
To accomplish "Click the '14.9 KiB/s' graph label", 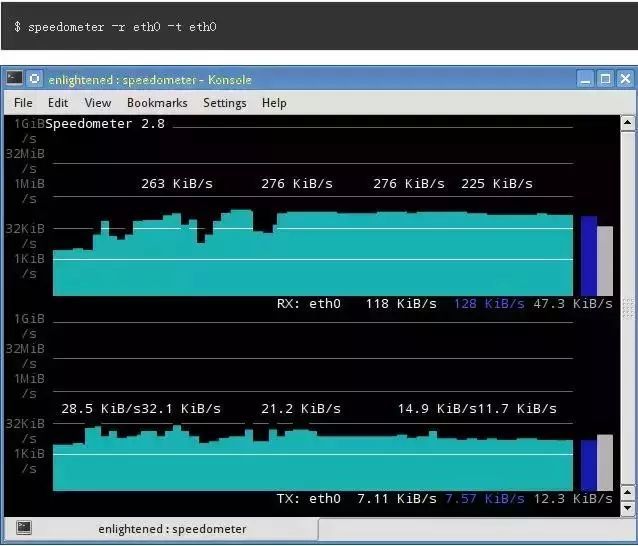I will coord(437,408).
